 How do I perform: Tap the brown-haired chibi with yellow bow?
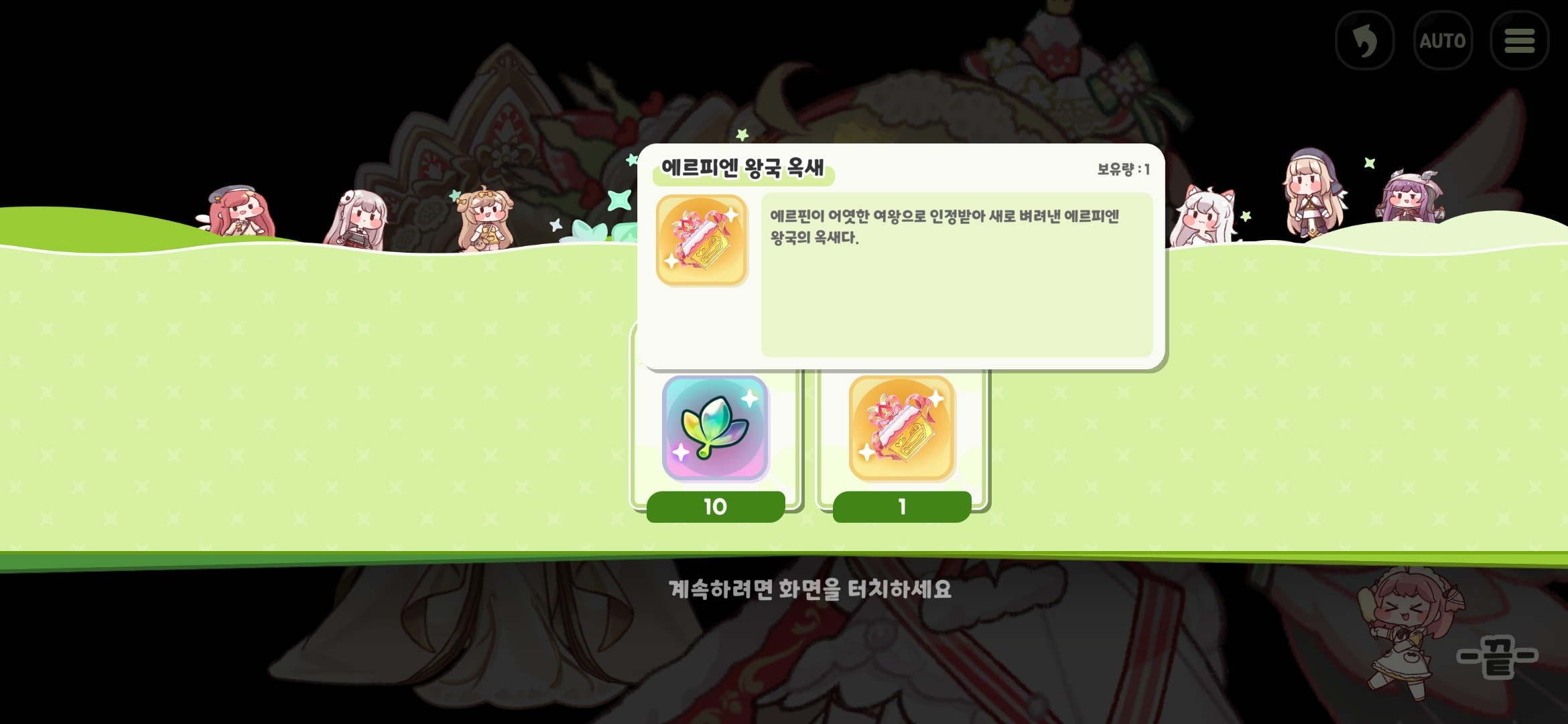coord(484,219)
